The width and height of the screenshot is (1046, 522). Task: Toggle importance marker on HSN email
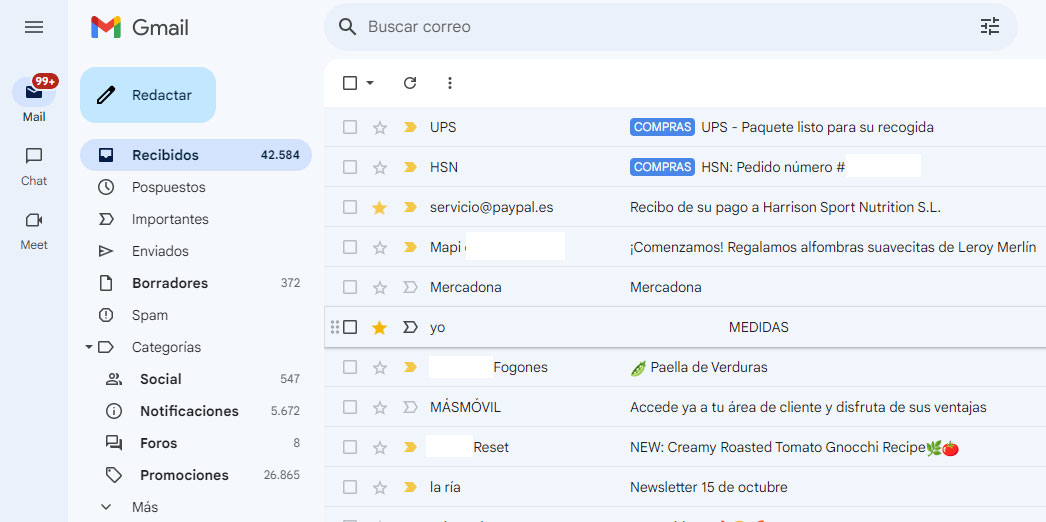[410, 167]
